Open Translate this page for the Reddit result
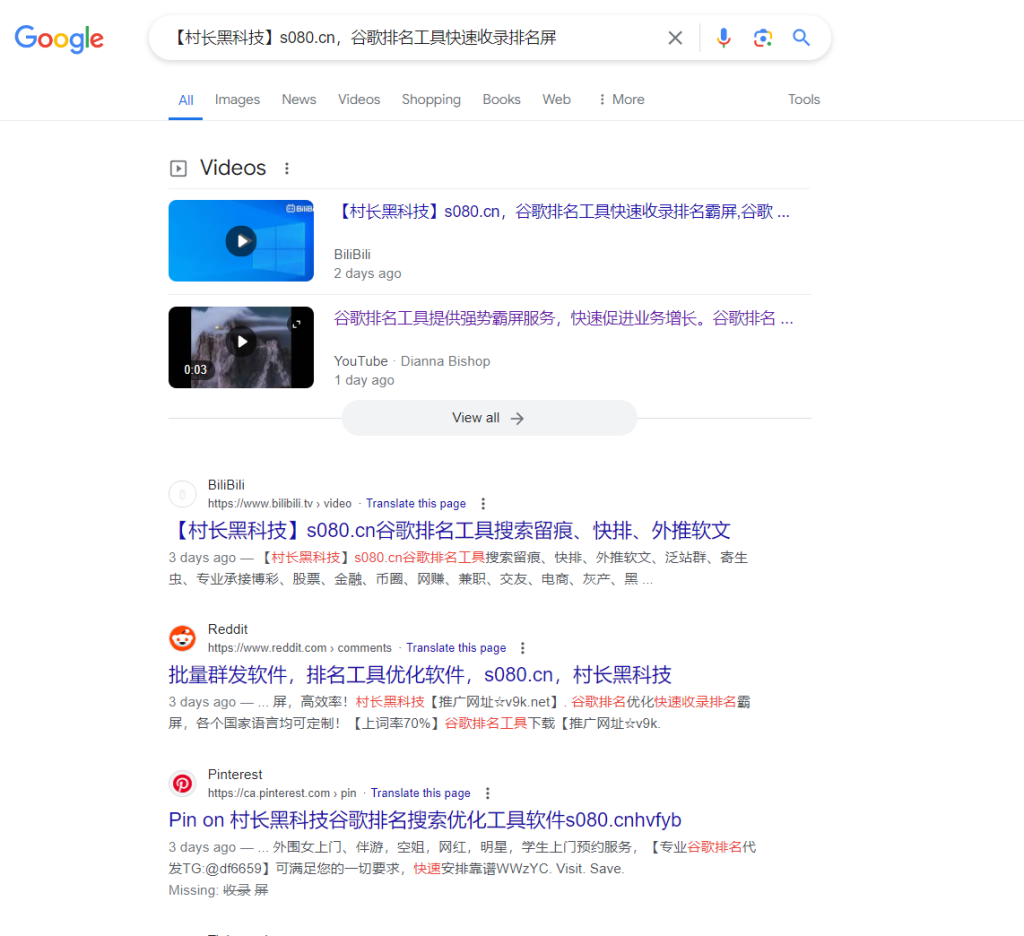Viewport: 1024px width, 936px height. (x=456, y=647)
